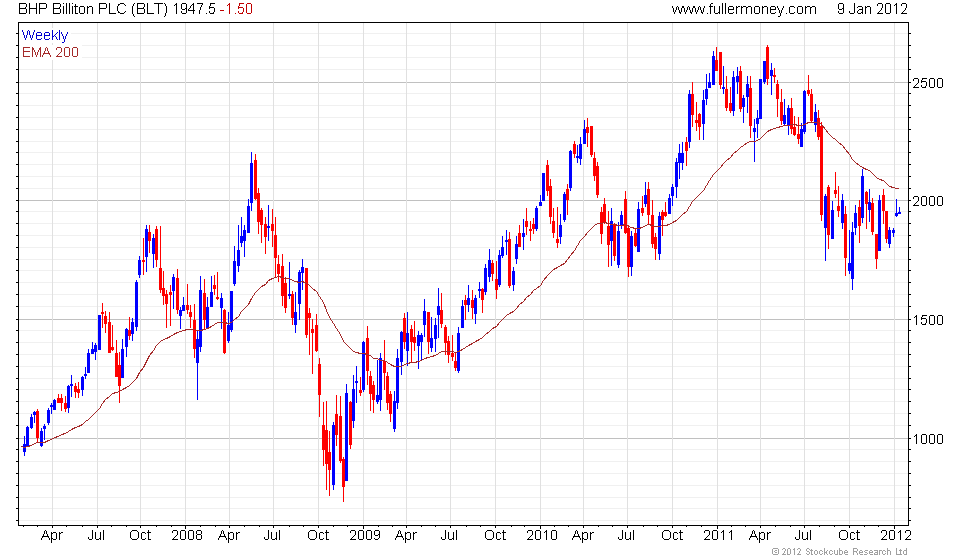Click the 2010 year label on time axis
The height and width of the screenshot is (560, 960).
[542, 536]
